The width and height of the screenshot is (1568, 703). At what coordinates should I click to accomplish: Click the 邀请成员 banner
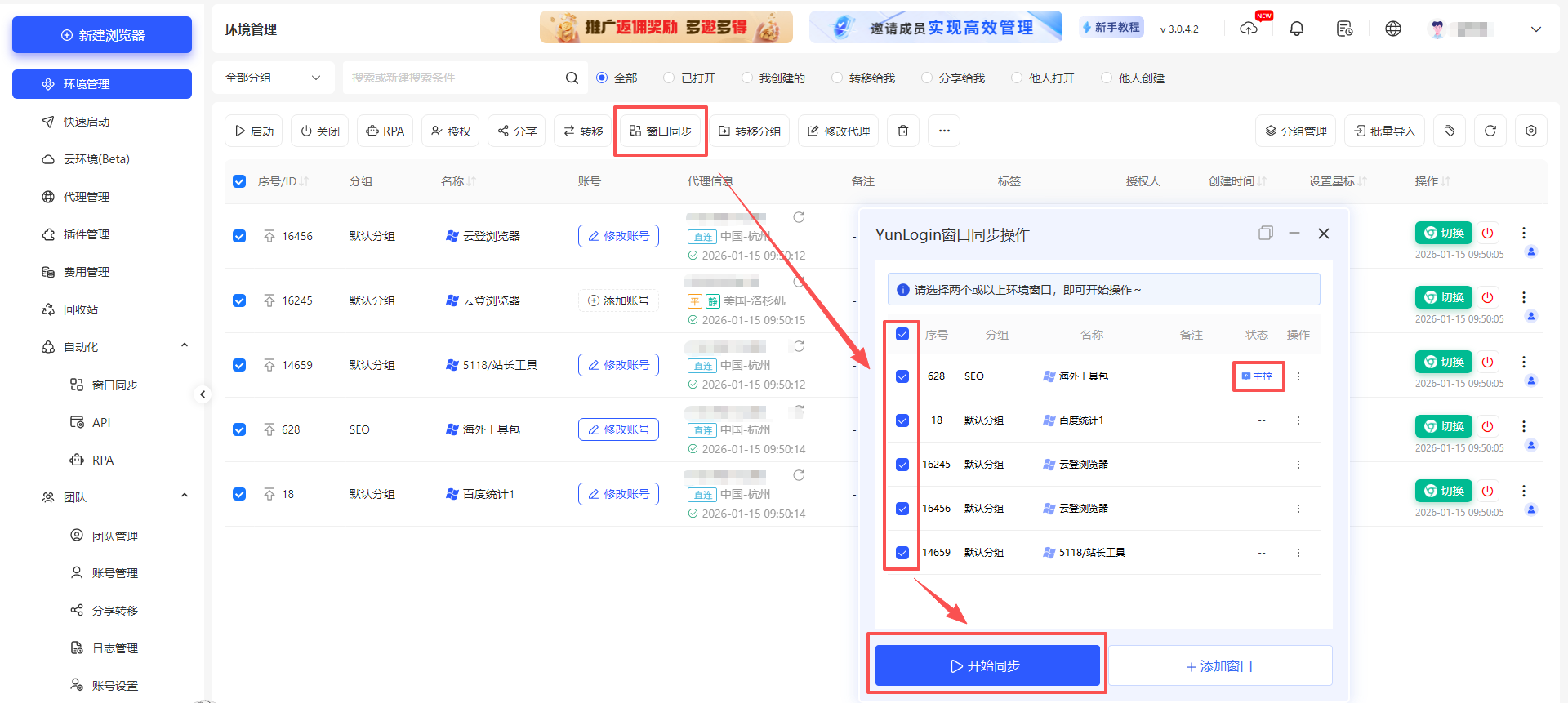tap(936, 27)
